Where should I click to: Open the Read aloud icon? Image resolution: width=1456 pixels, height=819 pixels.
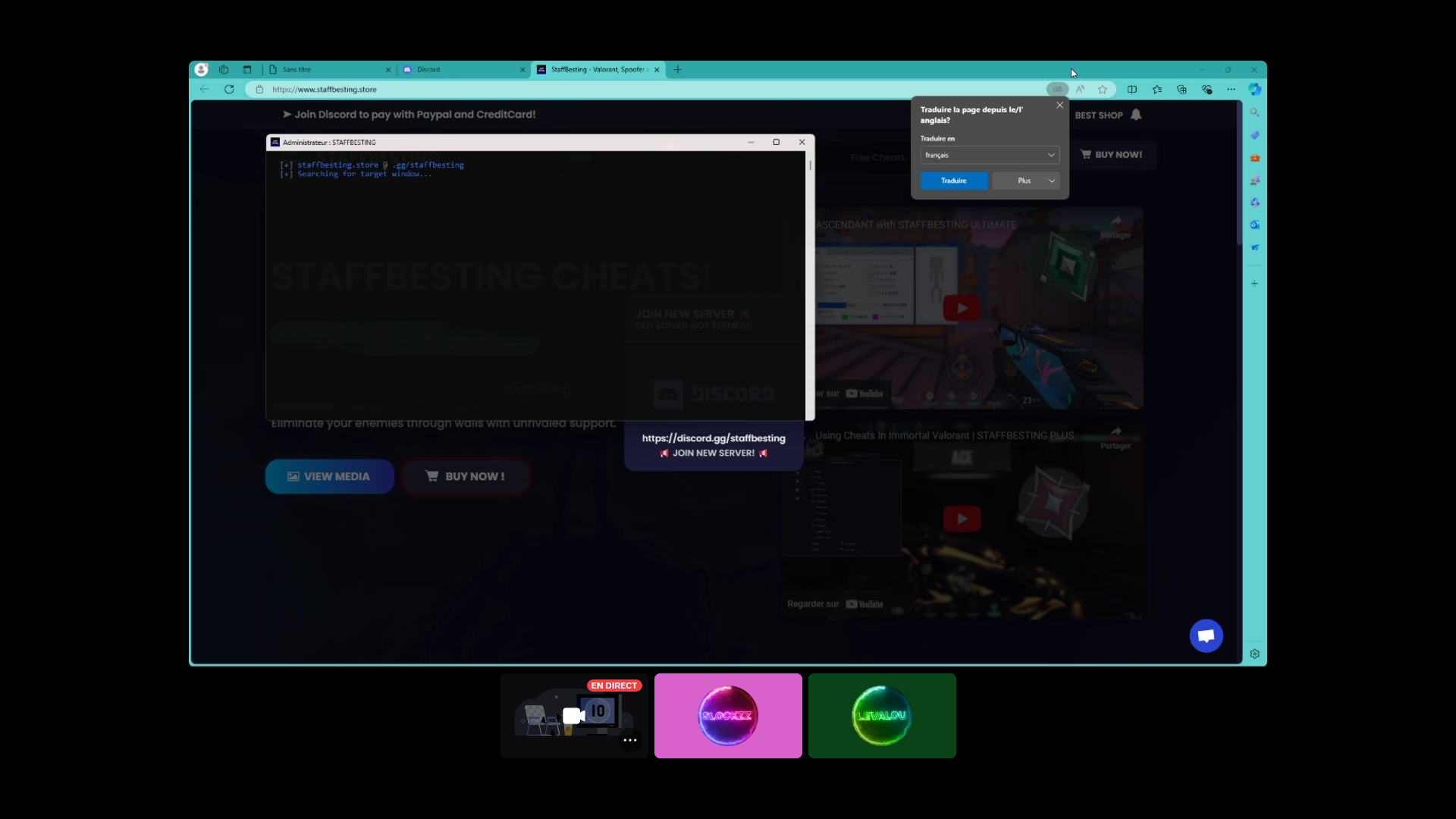(x=1081, y=89)
